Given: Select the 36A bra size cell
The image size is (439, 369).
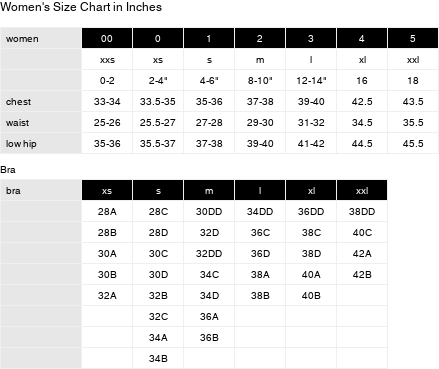Looking at the screenshot, I should point(209,317).
